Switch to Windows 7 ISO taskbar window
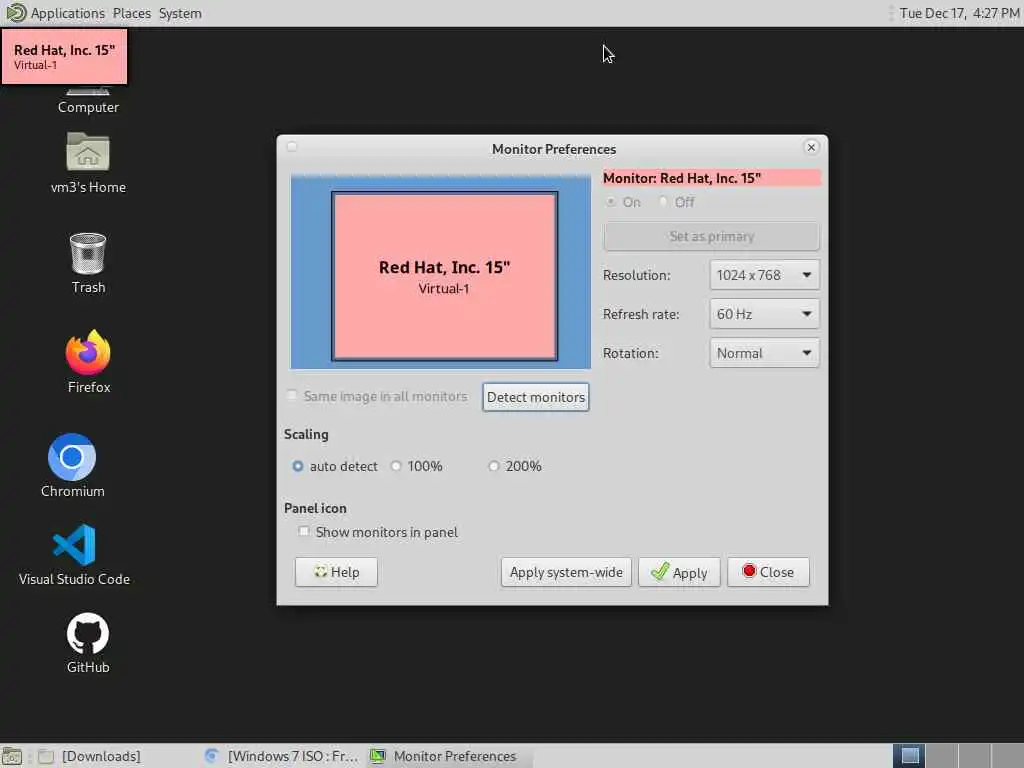The width and height of the screenshot is (1024, 768). point(282,756)
